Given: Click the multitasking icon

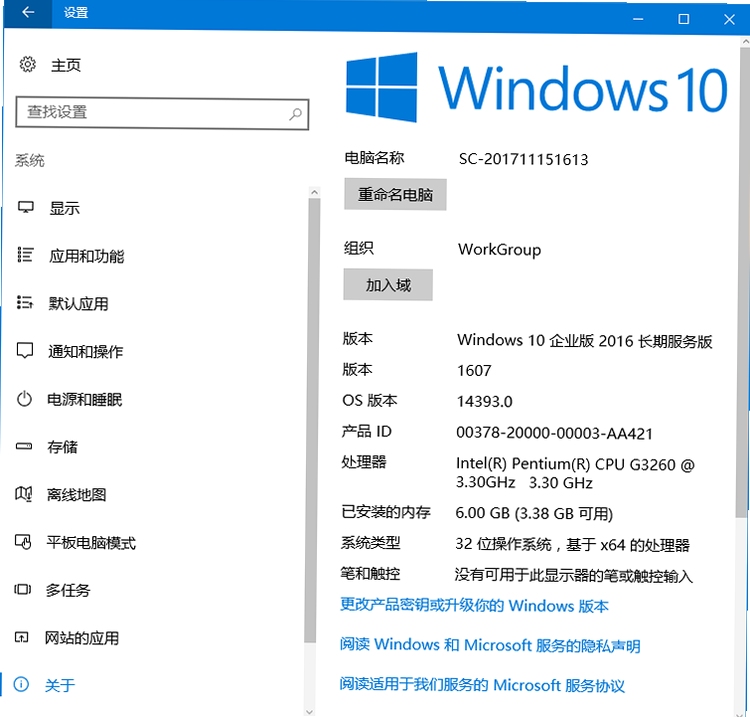Looking at the screenshot, I should coord(22,589).
